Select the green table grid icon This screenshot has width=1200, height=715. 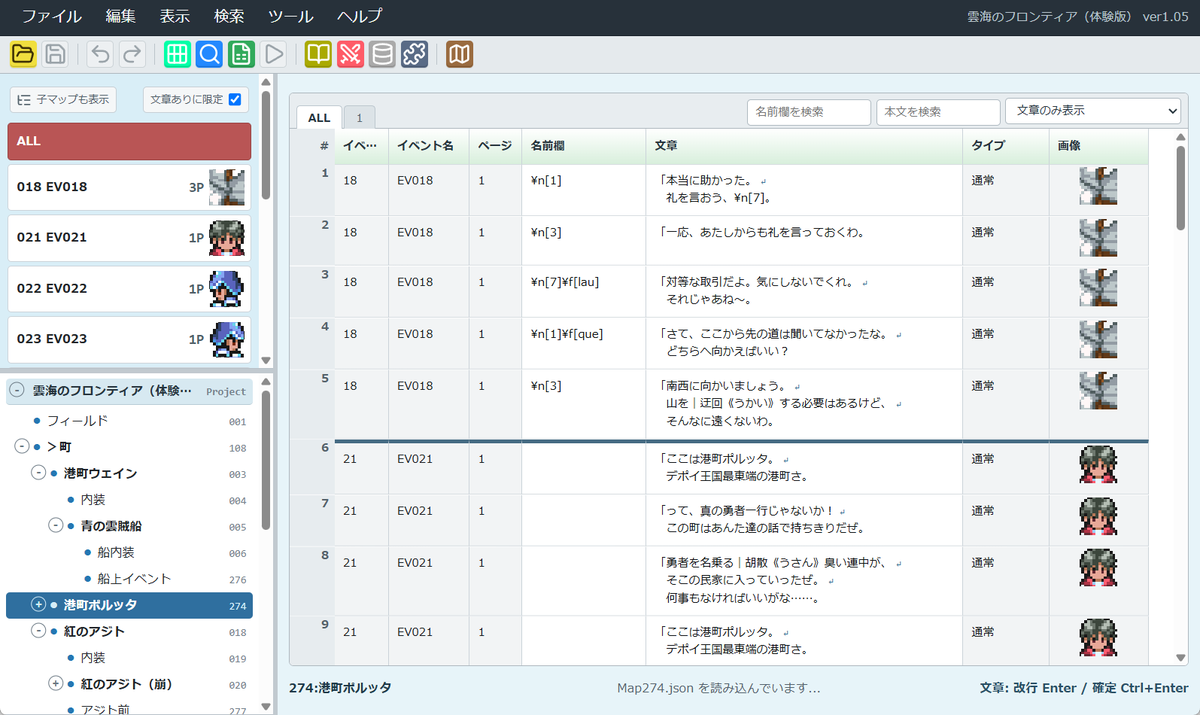(x=178, y=54)
